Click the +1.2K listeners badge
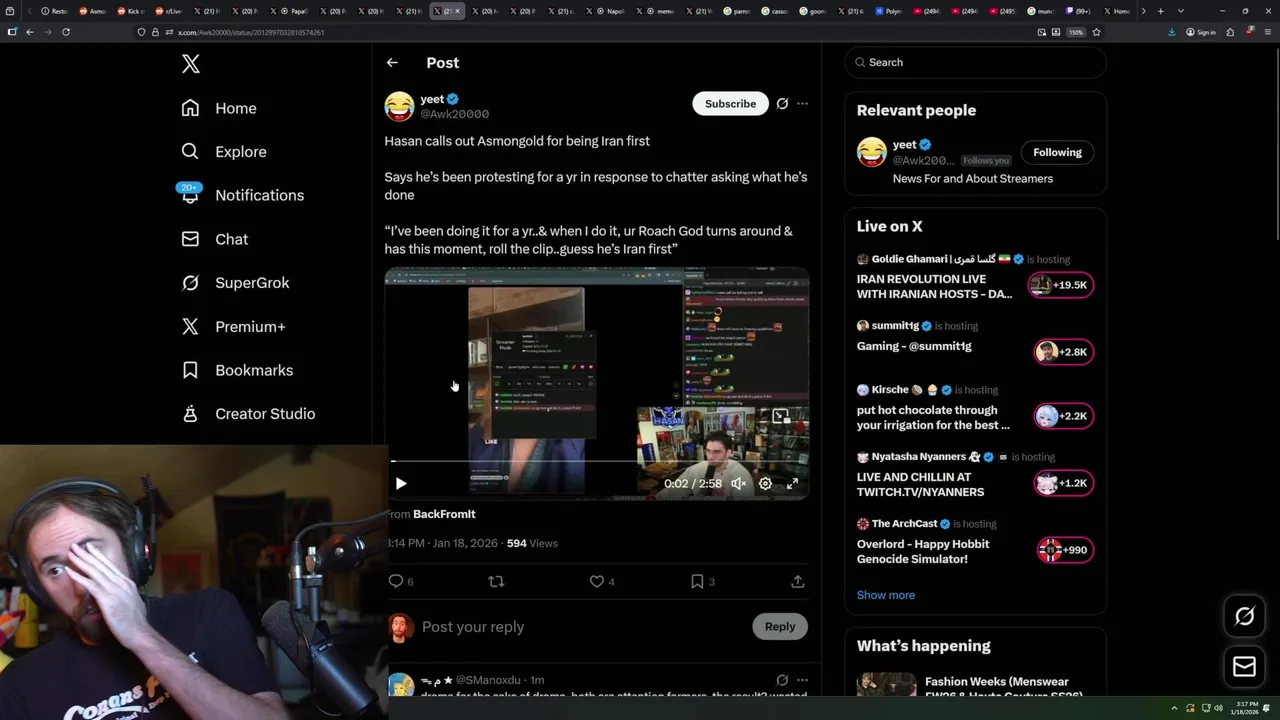The image size is (1280, 720). pos(1064,483)
